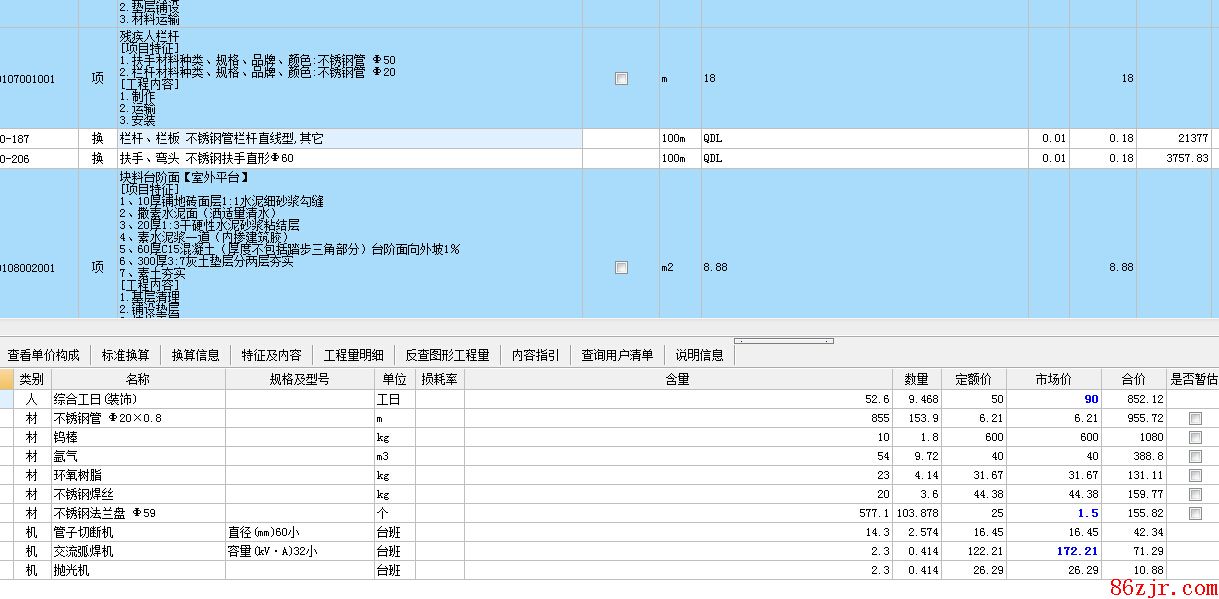Viewport: 1219px width, 599px height.
Task: Click the panel splitter handle above the tabs
Action: tap(783, 341)
